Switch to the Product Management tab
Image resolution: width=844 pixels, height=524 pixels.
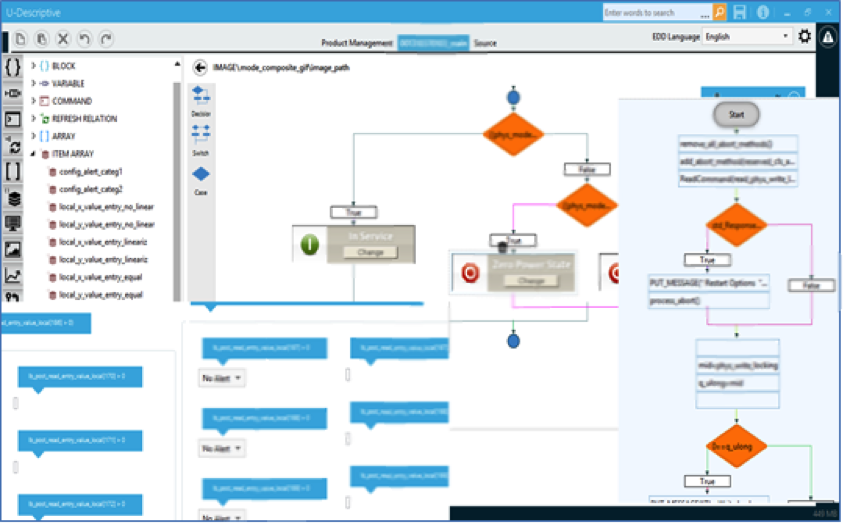pyautogui.click(x=357, y=44)
